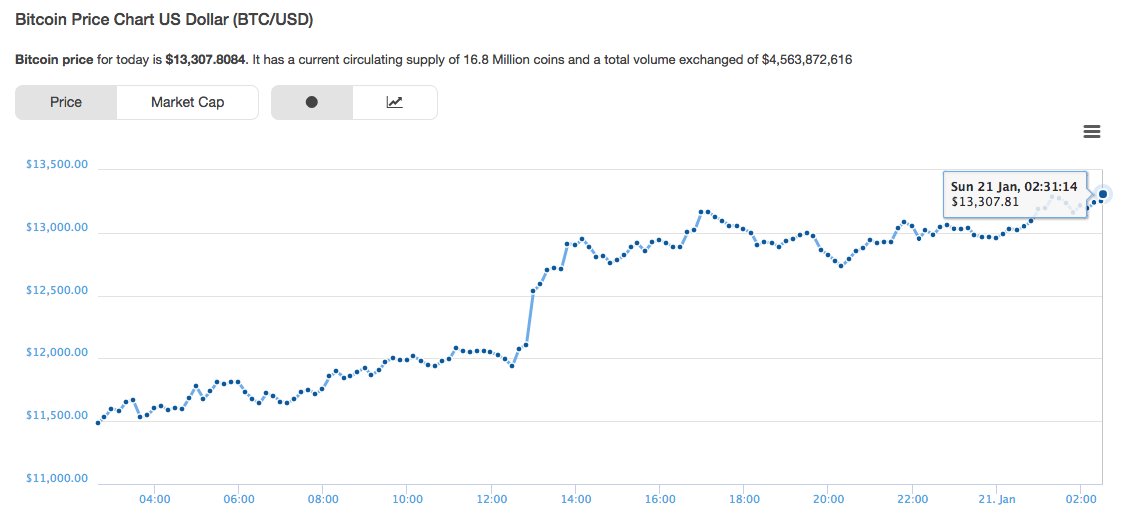1123x524 pixels.
Task: Switch to the line chart style
Action: click(395, 102)
